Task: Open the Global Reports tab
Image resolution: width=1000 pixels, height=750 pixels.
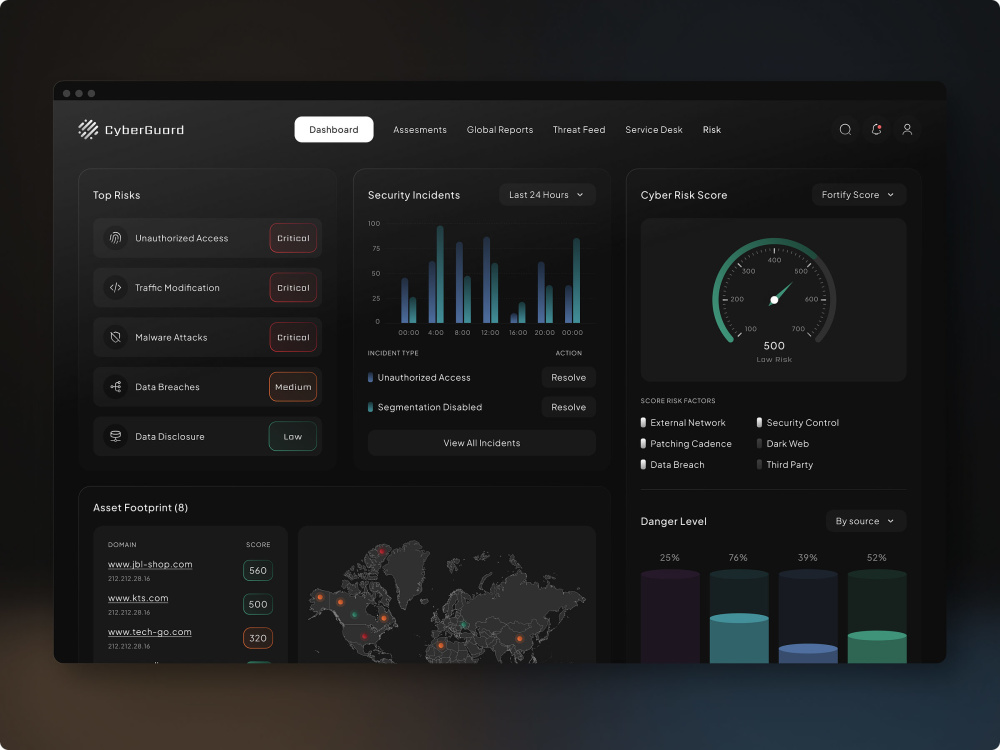Action: (x=499, y=129)
